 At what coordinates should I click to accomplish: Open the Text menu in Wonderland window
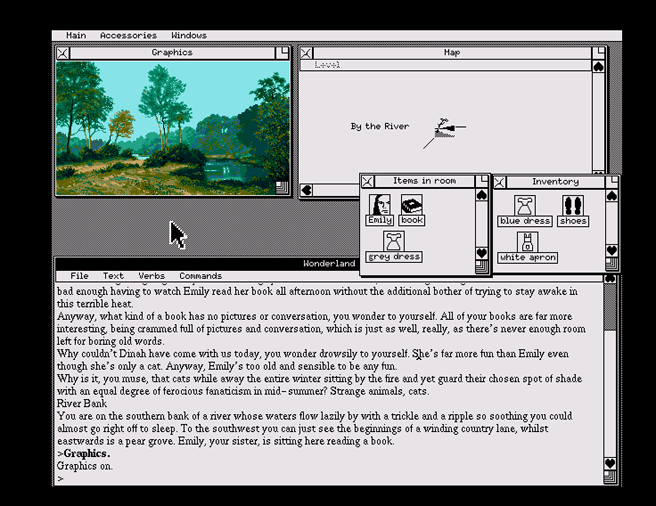tap(113, 276)
